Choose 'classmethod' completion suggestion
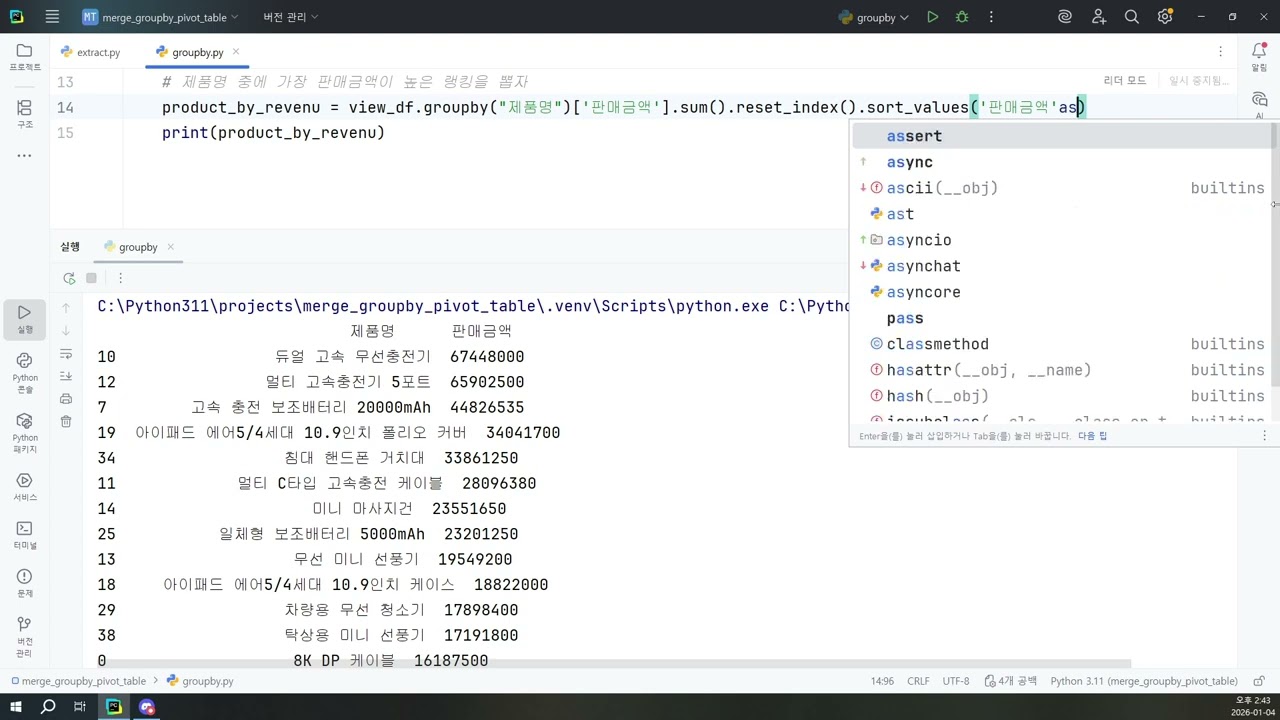Viewport: 1280px width, 720px height. [x=1060, y=344]
